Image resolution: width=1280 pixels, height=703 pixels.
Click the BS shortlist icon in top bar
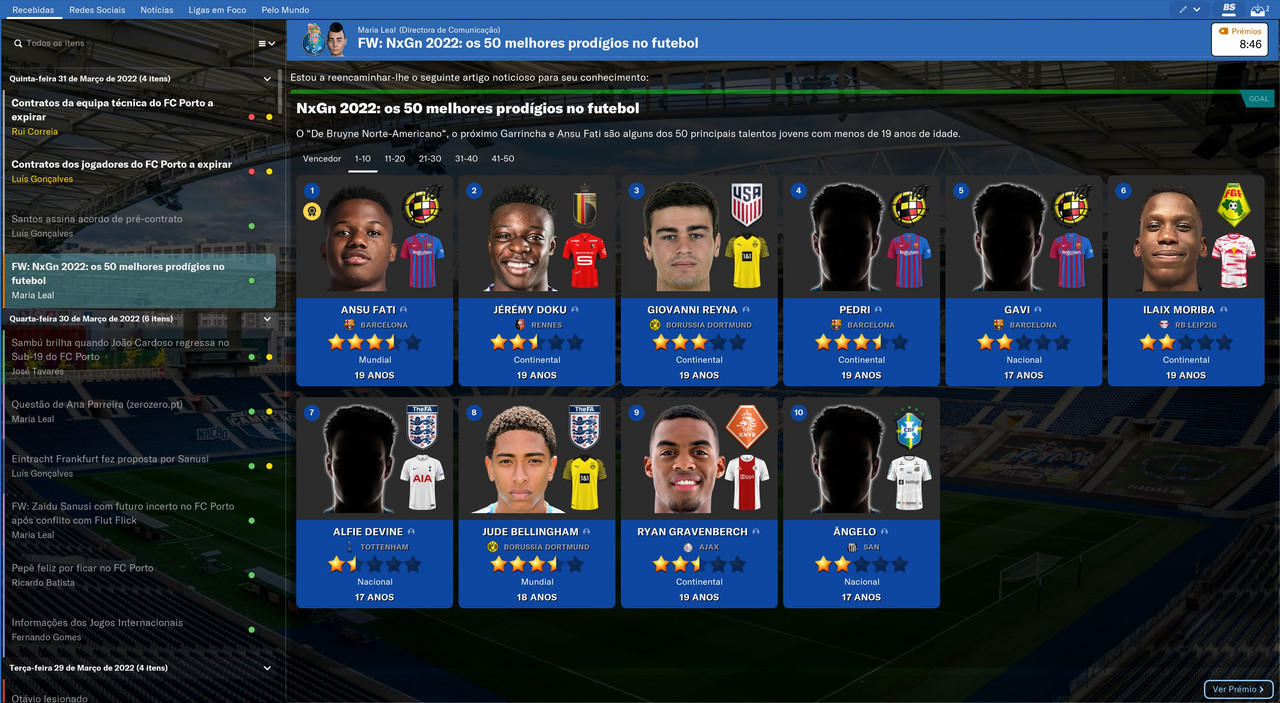[x=1229, y=9]
